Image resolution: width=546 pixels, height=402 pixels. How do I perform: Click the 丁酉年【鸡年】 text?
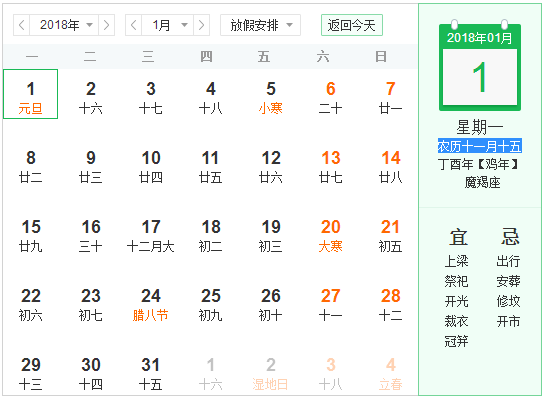click(x=479, y=164)
